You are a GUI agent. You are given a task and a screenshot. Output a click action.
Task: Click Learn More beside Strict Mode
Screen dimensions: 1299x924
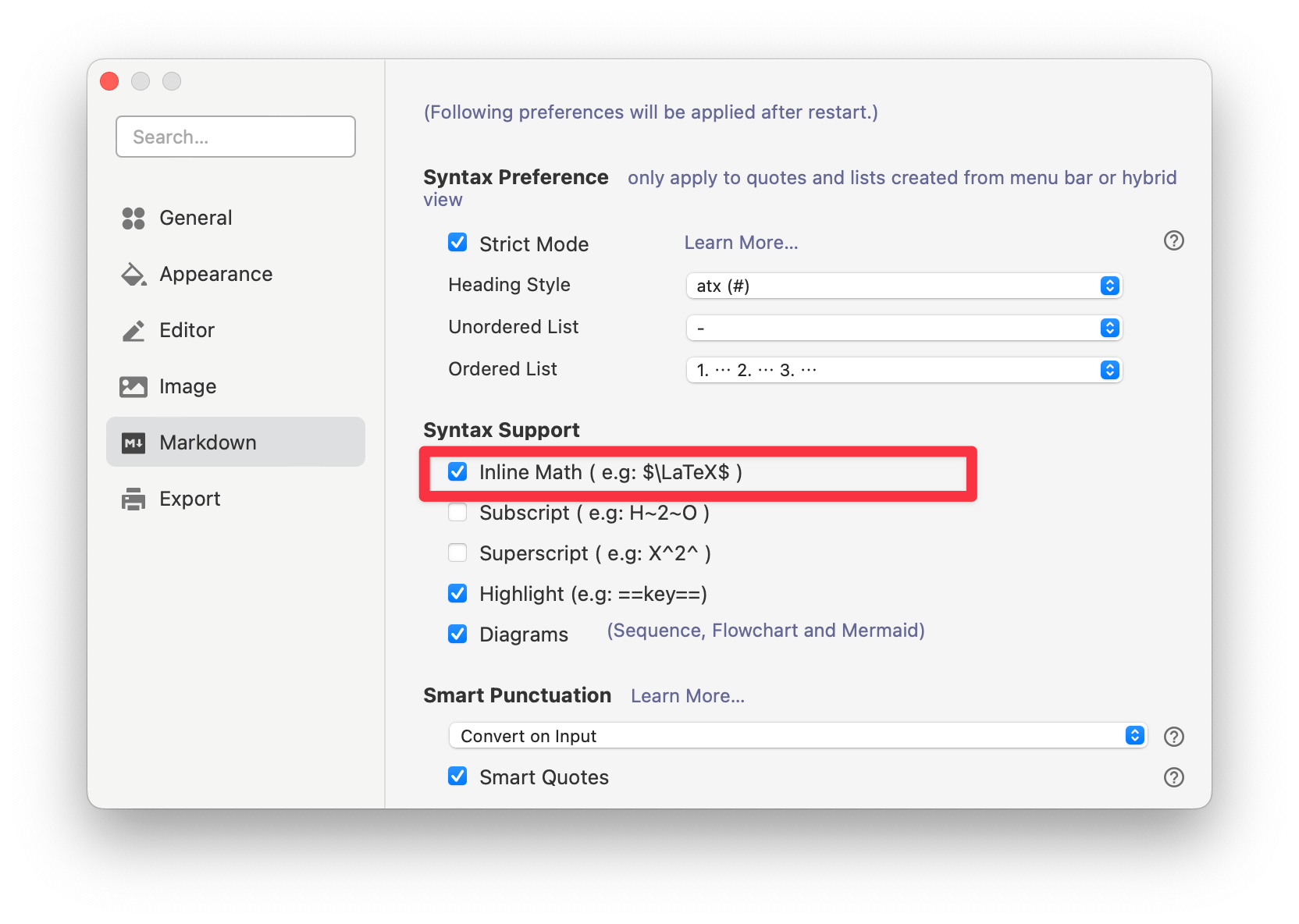click(739, 242)
